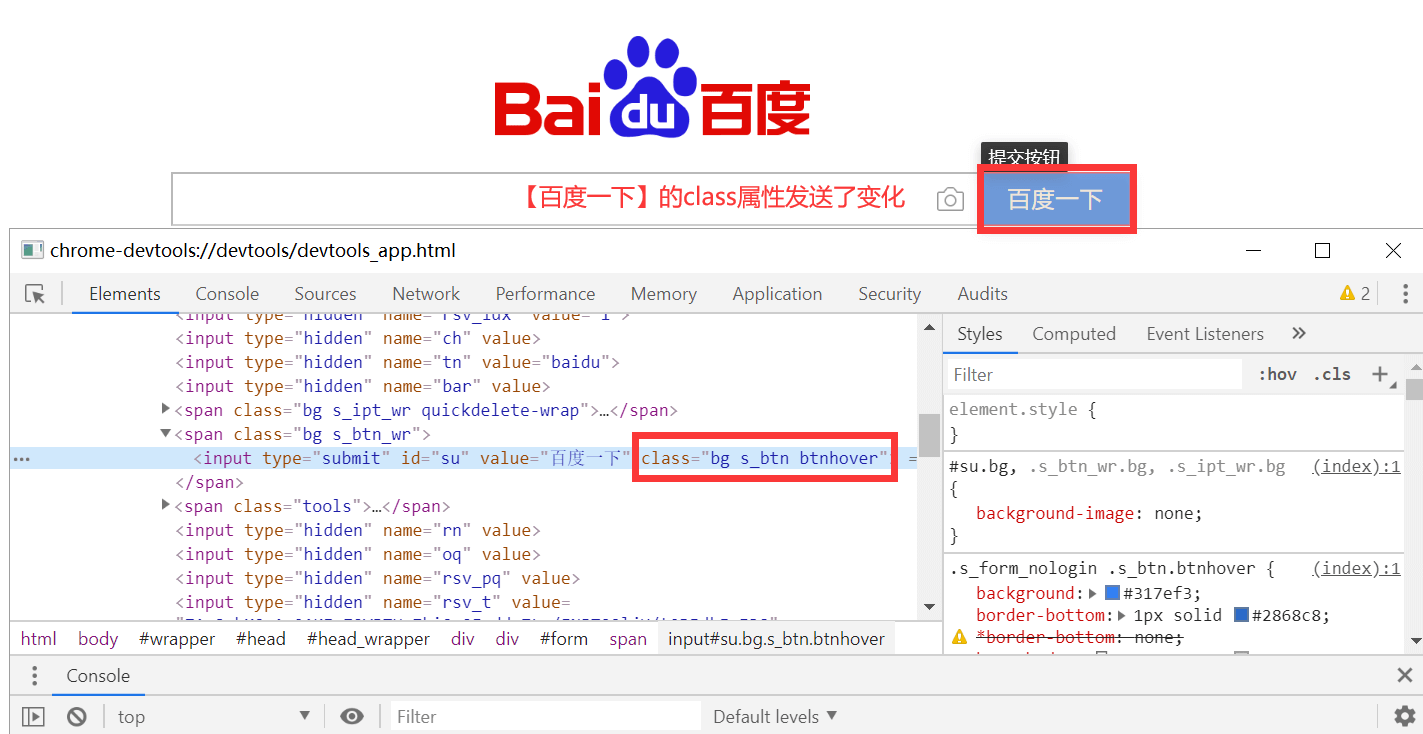Select hidden input name="rsv_pq" row

click(378, 578)
